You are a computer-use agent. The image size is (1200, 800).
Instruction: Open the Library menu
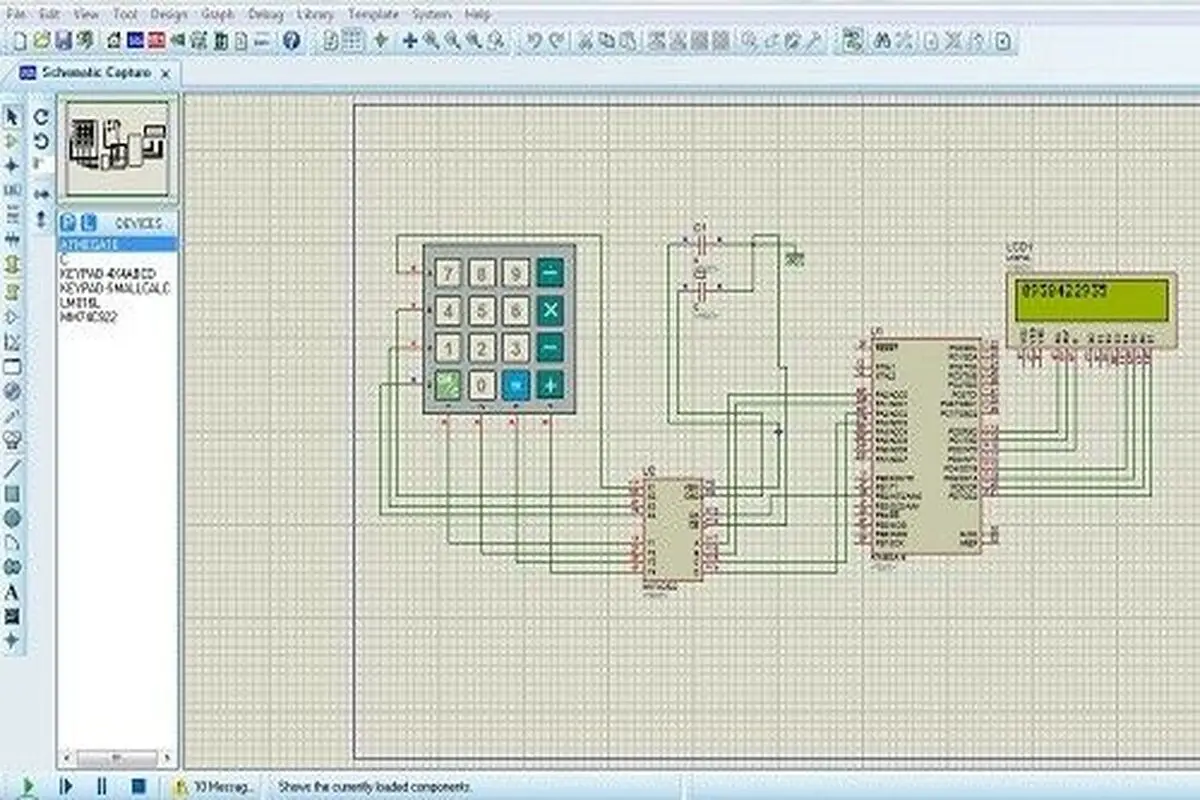pyautogui.click(x=315, y=15)
